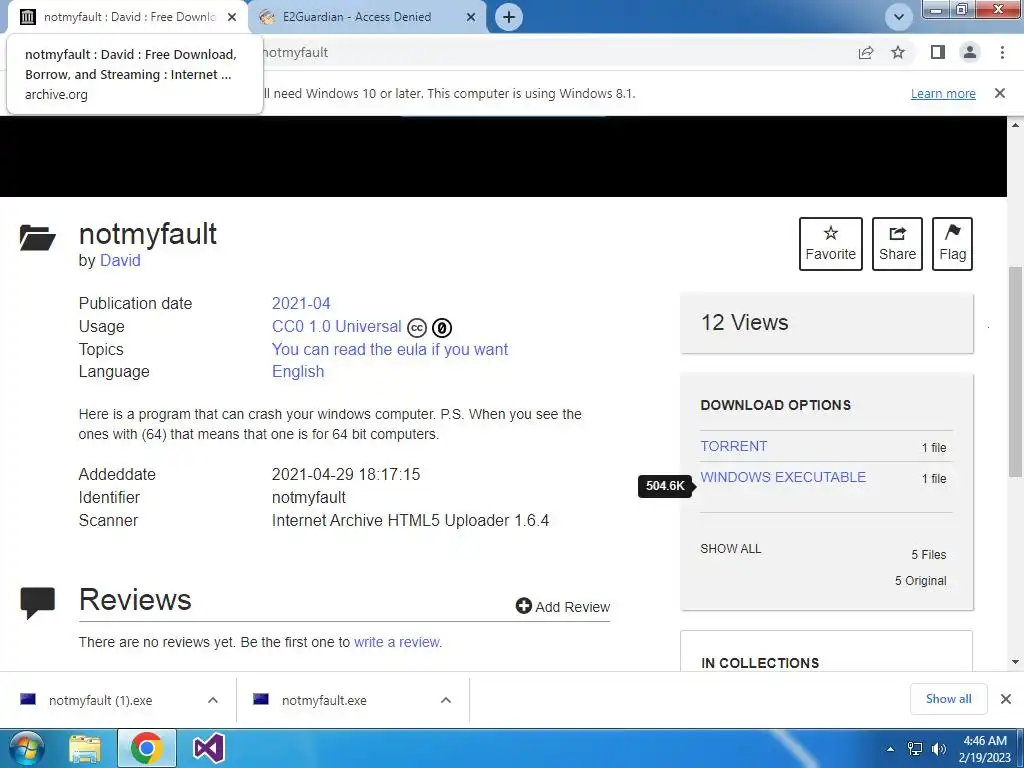Click the DOWNLOAD OPTIONS heading
Viewport: 1024px width, 768px height.
775,405
